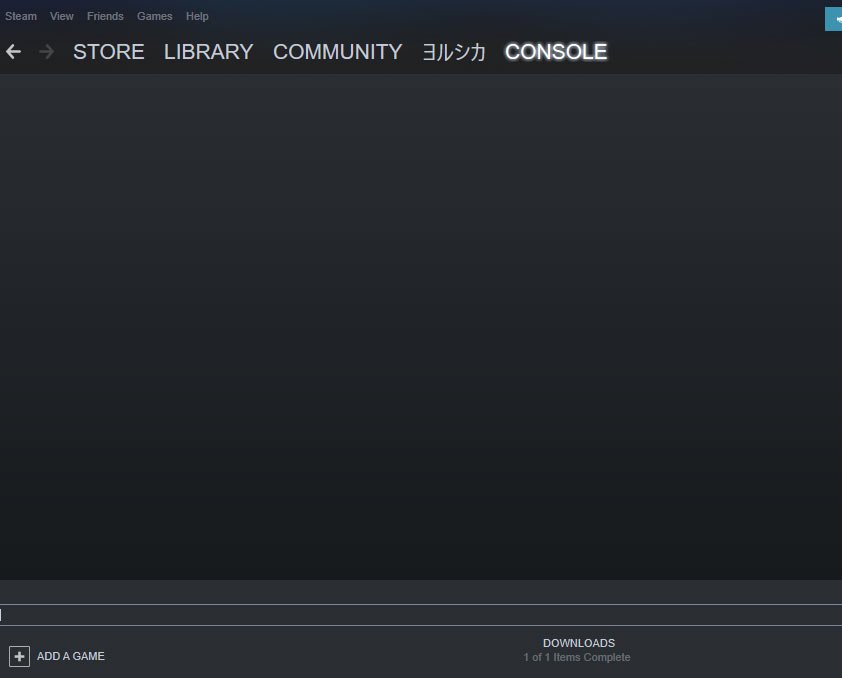Select the CONSOLE tab
The height and width of the screenshot is (678, 842).
click(556, 52)
